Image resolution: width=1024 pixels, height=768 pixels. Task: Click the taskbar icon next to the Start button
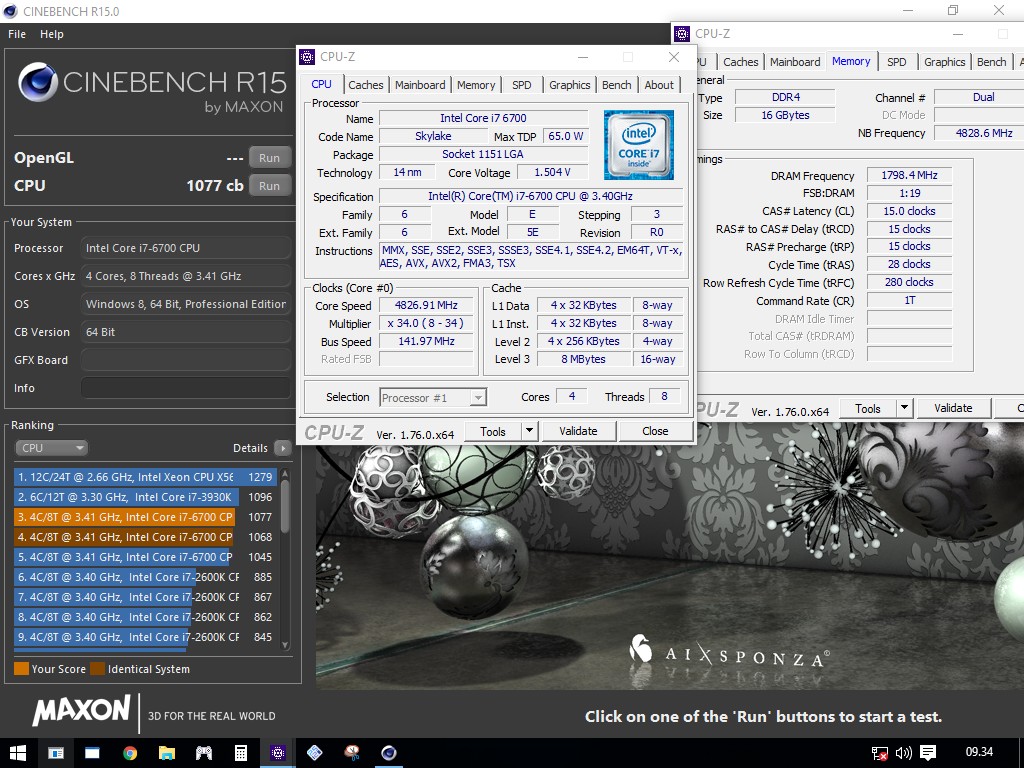pos(56,753)
